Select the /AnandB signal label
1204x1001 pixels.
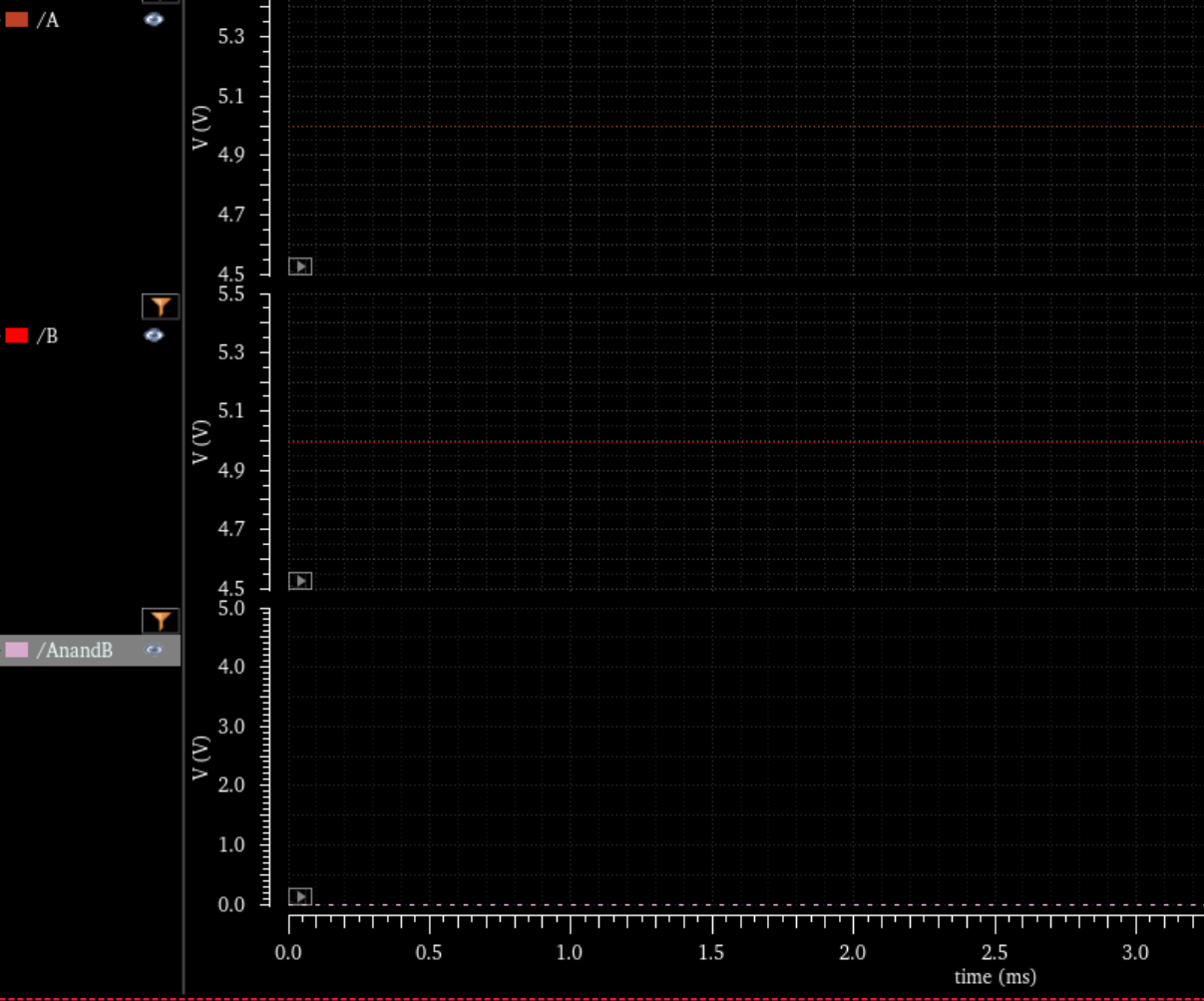tap(75, 651)
